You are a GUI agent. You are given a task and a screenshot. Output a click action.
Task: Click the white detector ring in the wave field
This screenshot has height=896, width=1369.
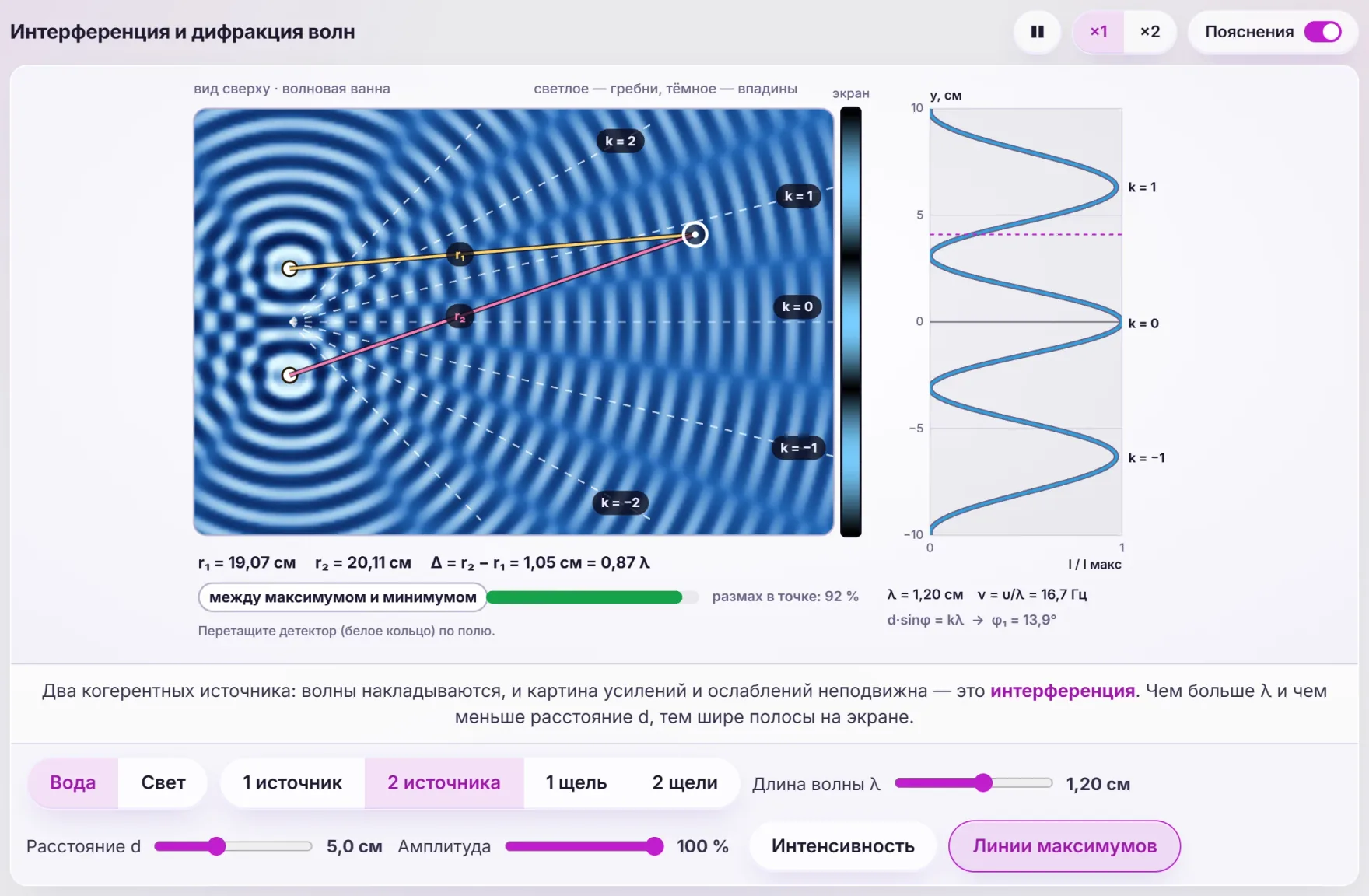pyautogui.click(x=695, y=234)
